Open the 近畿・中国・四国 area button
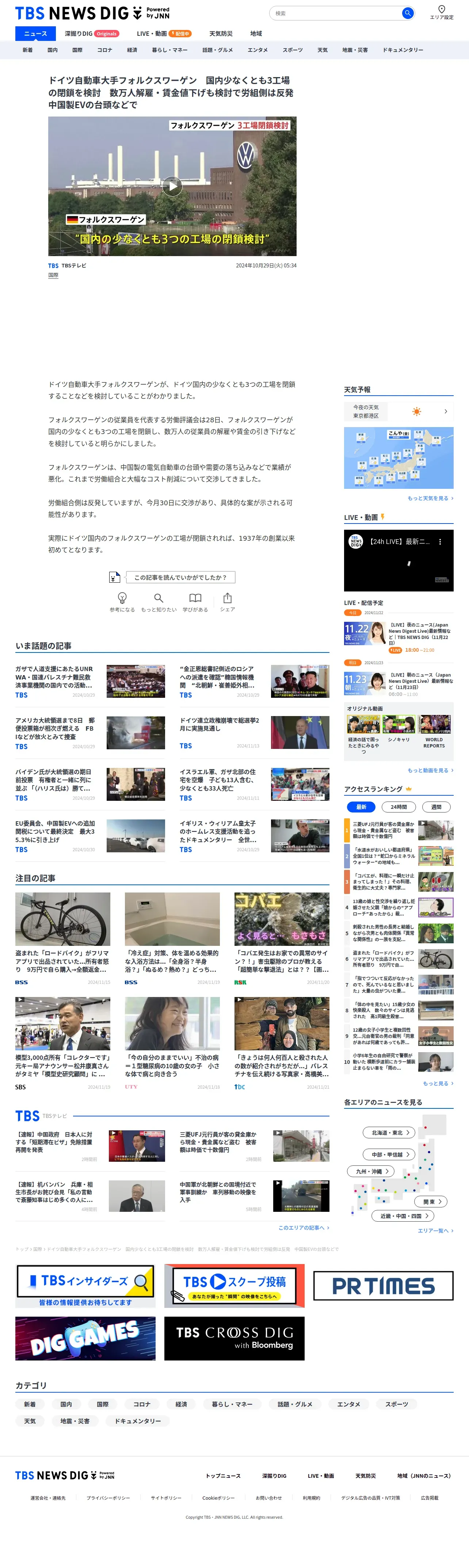This screenshot has width=469, height=1568. coord(403,1215)
